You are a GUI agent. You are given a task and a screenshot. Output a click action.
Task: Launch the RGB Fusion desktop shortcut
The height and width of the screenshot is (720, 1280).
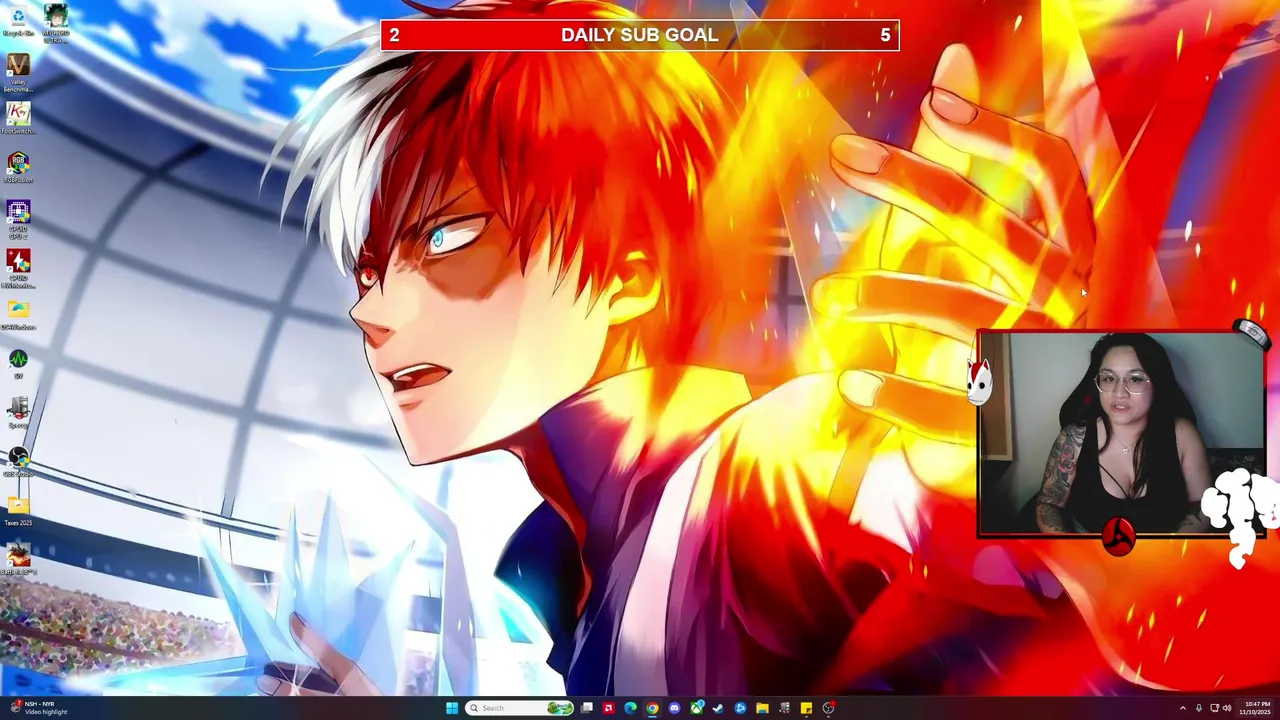(18, 167)
